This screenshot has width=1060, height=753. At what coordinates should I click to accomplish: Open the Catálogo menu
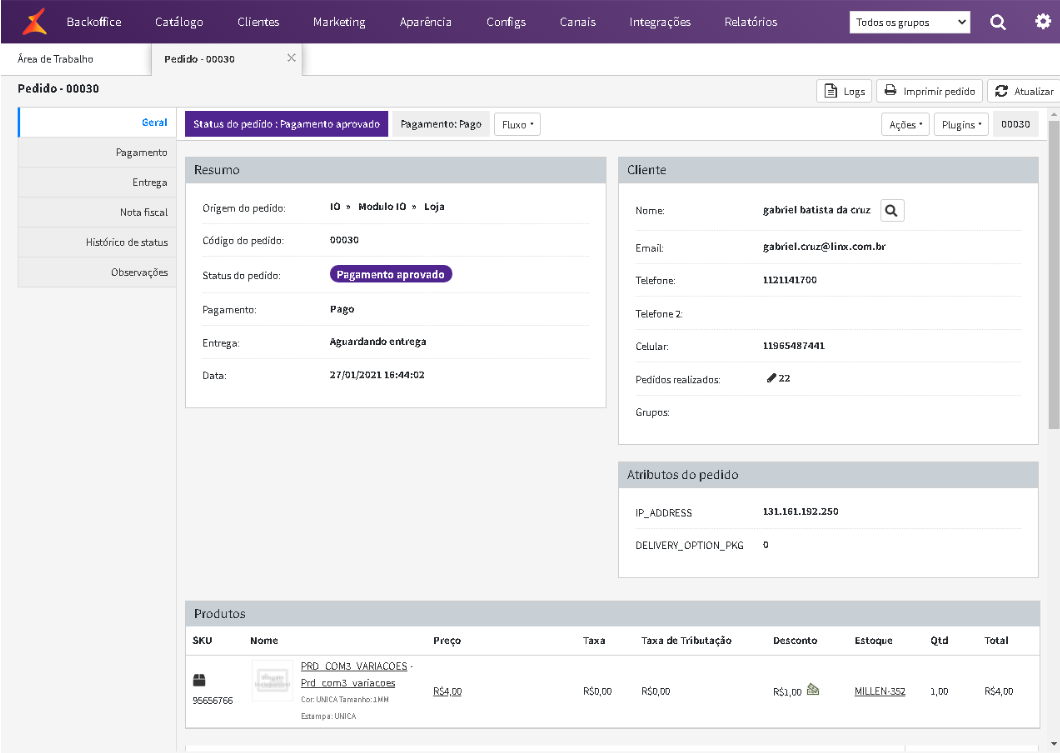pyautogui.click(x=179, y=22)
